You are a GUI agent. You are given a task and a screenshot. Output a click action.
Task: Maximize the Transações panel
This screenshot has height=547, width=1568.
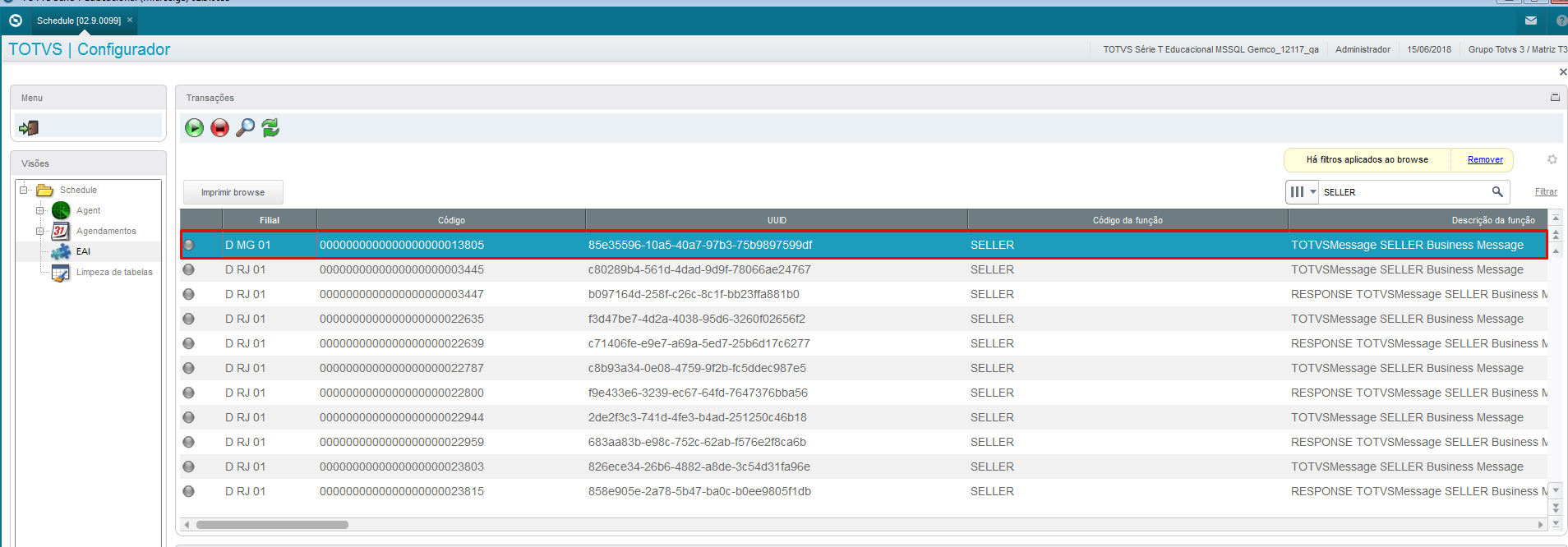pyautogui.click(x=1555, y=97)
